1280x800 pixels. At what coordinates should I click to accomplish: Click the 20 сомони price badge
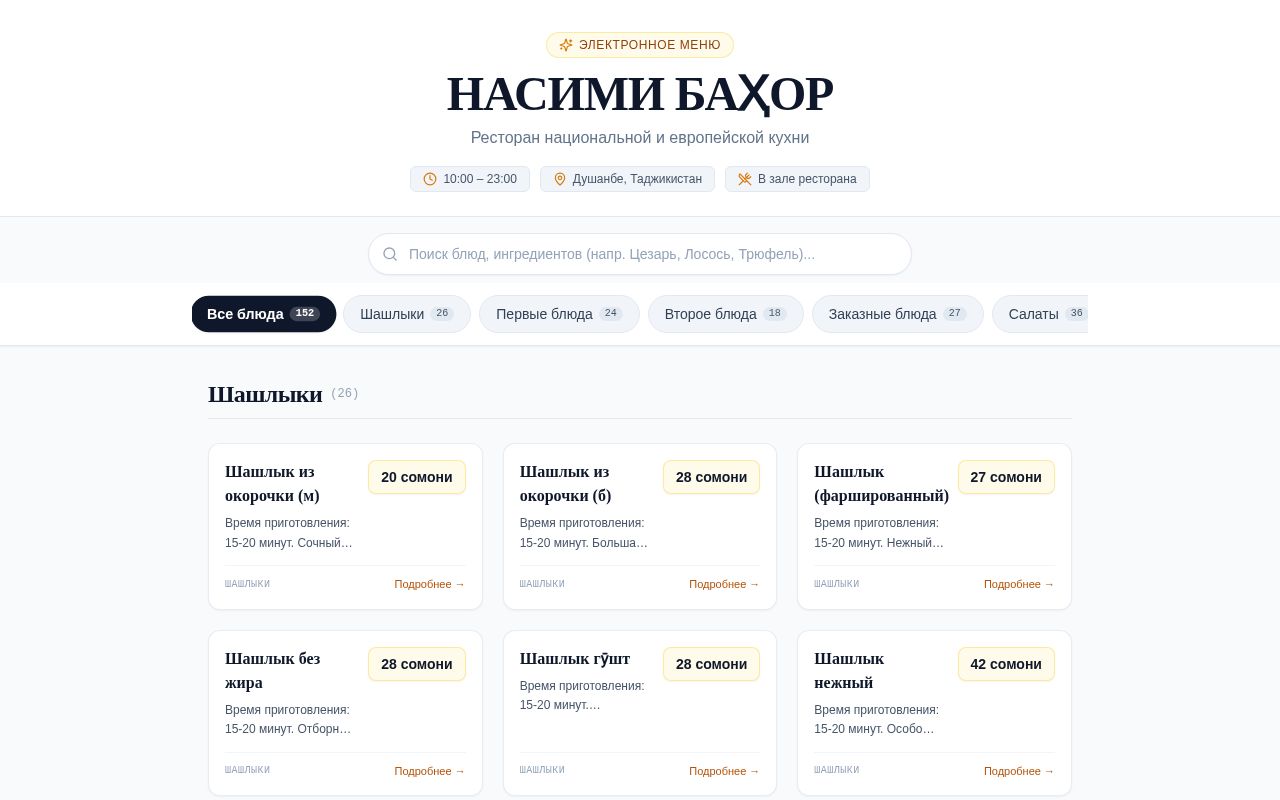click(417, 477)
